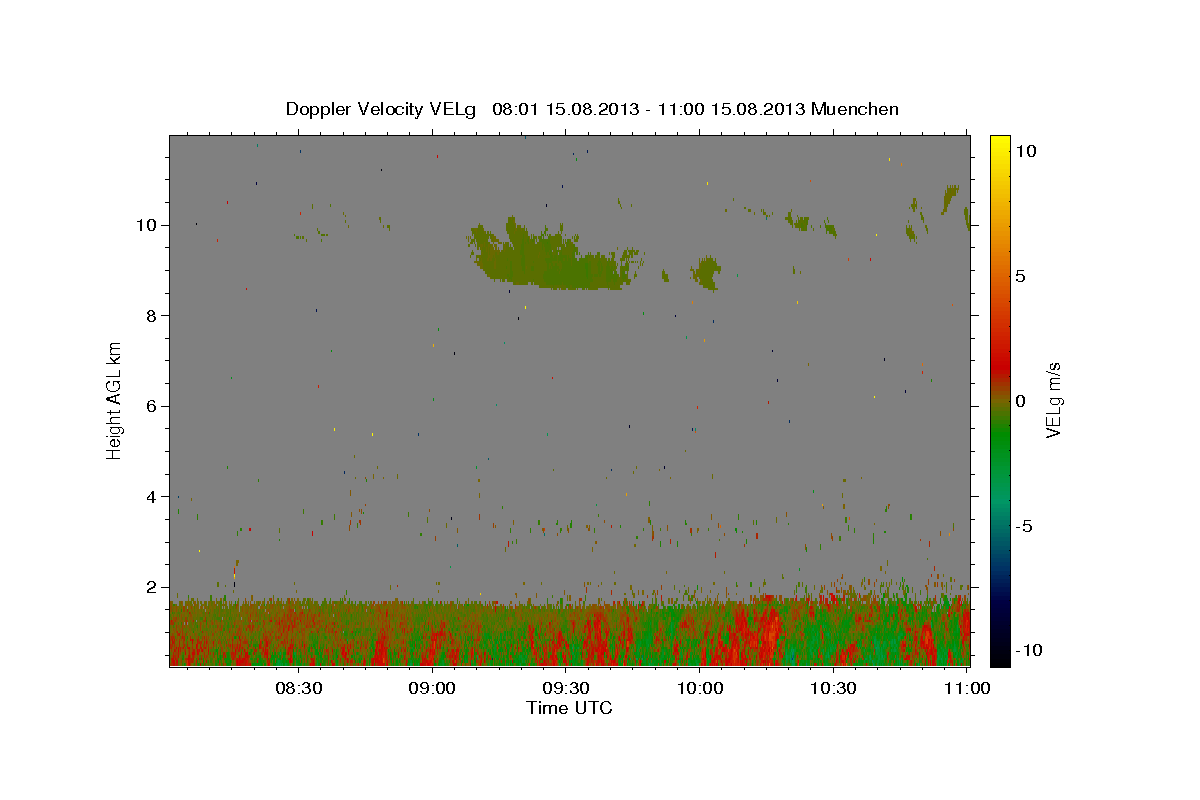Click the colorbar tick value 0
The image size is (1200, 800).
[x=1020, y=401]
